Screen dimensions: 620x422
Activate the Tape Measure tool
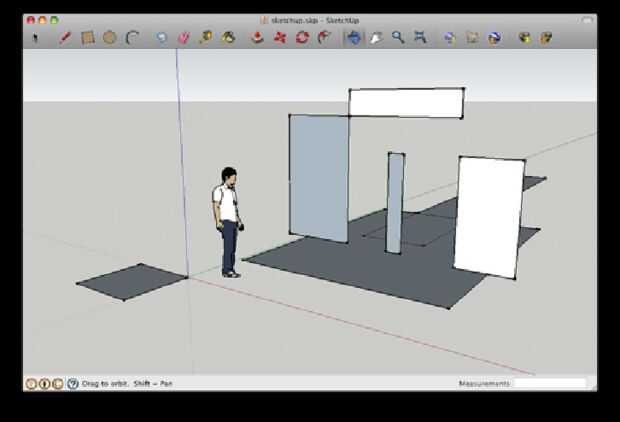pyautogui.click(x=206, y=38)
